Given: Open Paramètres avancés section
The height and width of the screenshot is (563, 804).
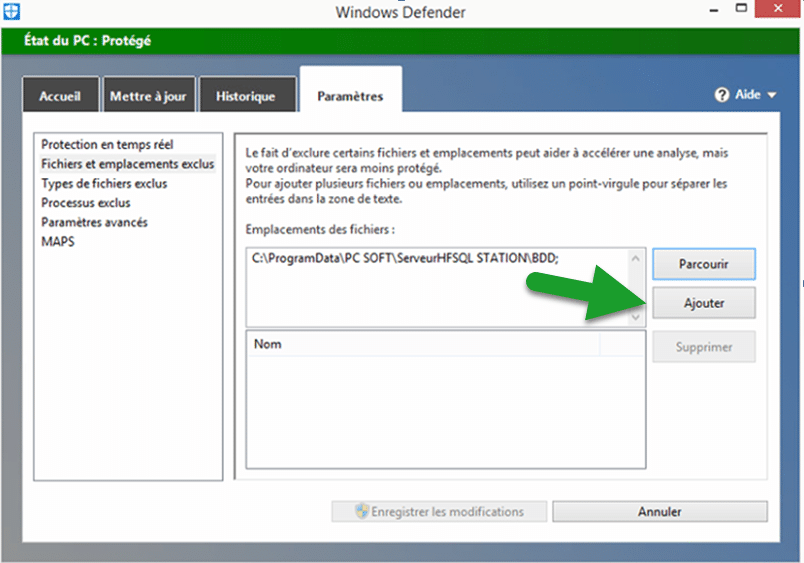Looking at the screenshot, I should coord(94,223).
